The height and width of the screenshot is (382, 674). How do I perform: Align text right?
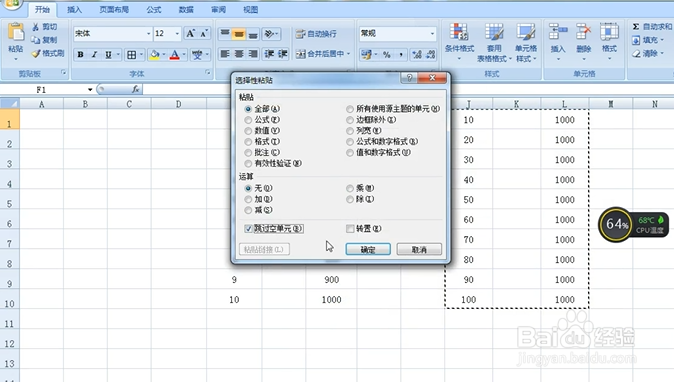coord(253,54)
